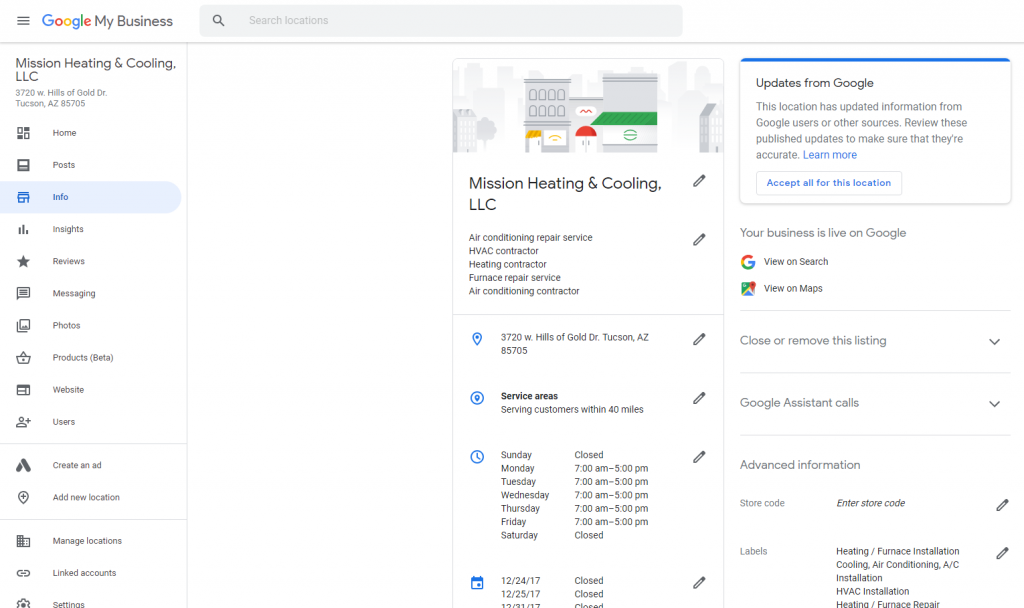Open Insights in the sidebar
This screenshot has width=1024, height=608.
point(68,229)
